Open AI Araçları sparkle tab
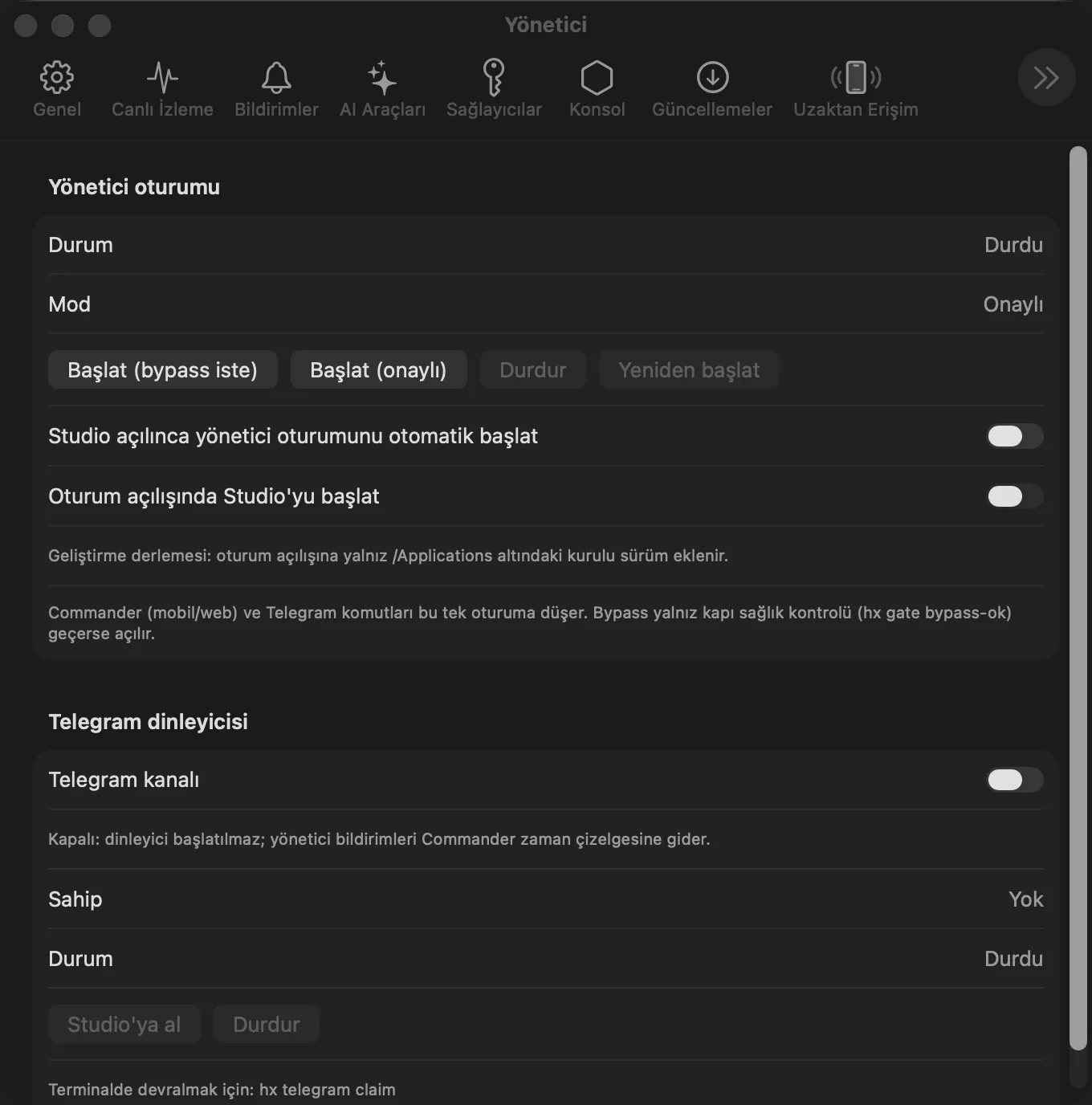Screen dimensions: 1092x1105 point(382,89)
